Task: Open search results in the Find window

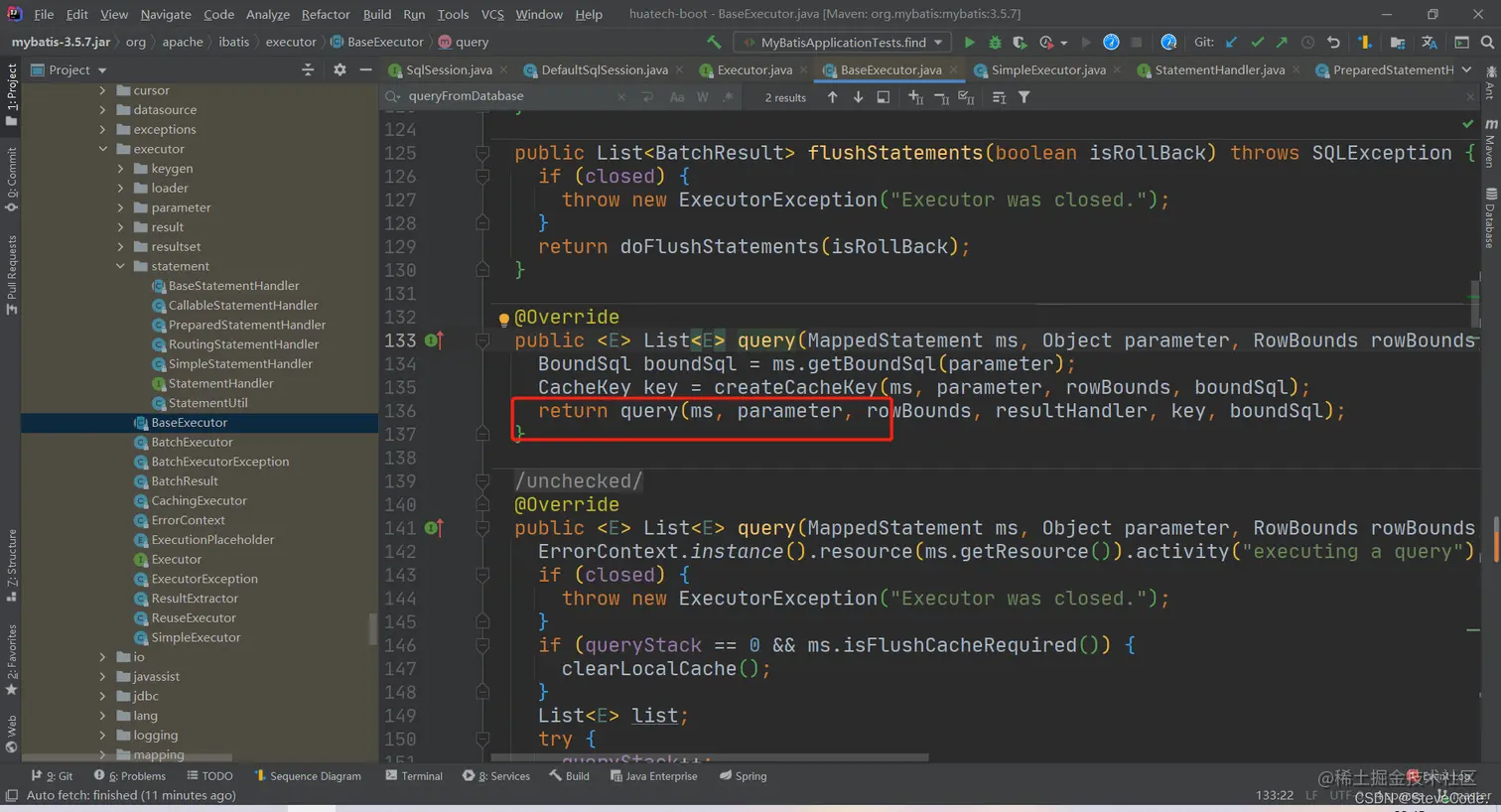Action: pos(884,97)
